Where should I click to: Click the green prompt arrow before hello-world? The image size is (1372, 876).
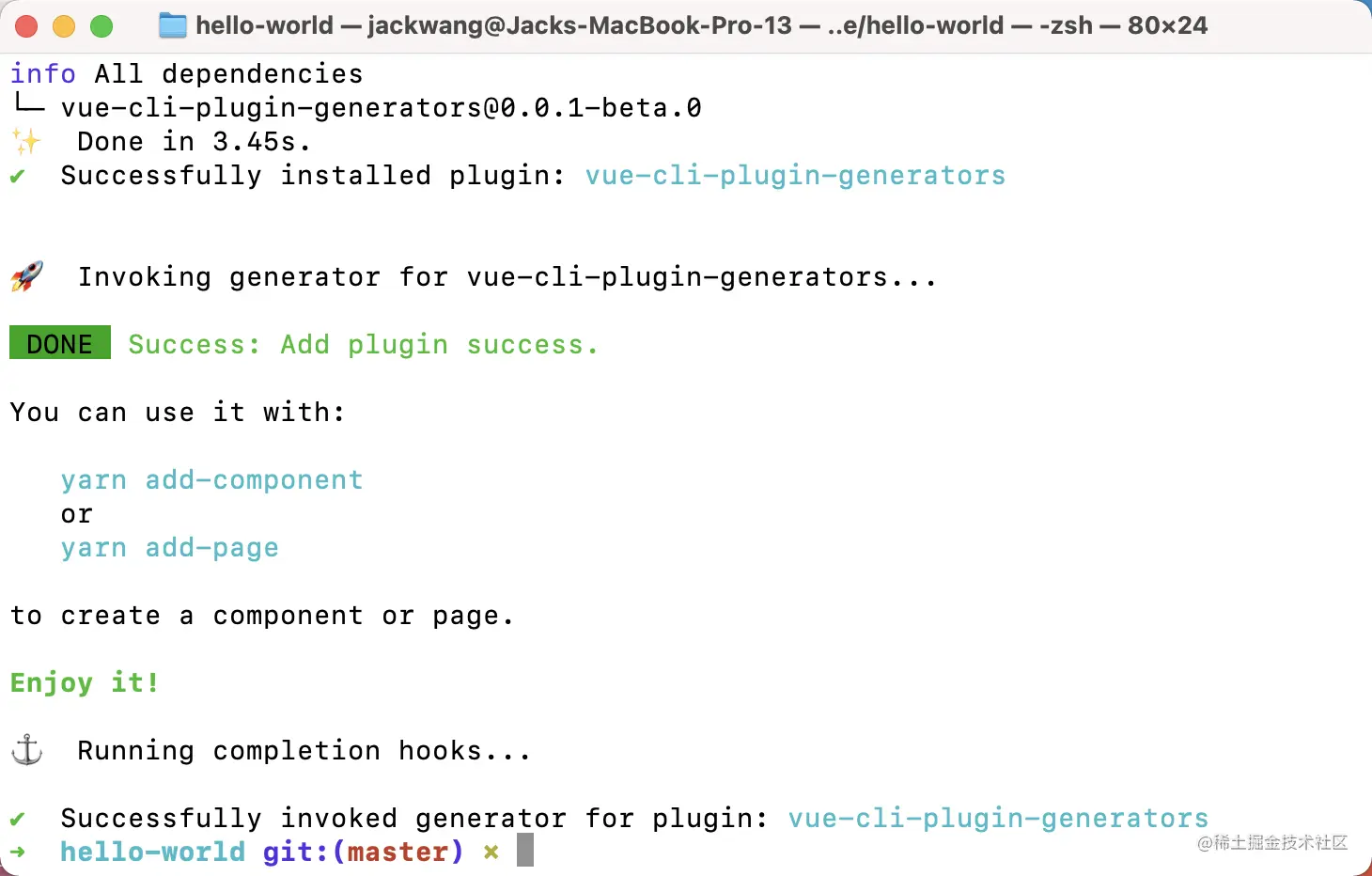[x=18, y=853]
